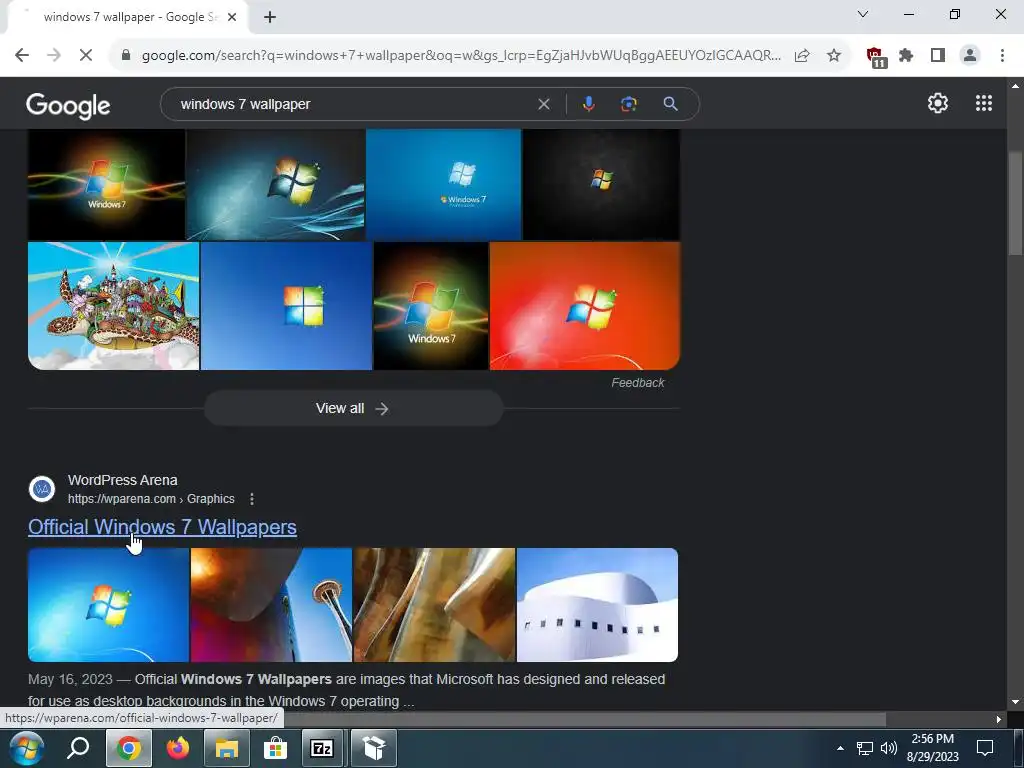Click the scrollbar down arrow
1024x768 pixels.
(x=1015, y=702)
